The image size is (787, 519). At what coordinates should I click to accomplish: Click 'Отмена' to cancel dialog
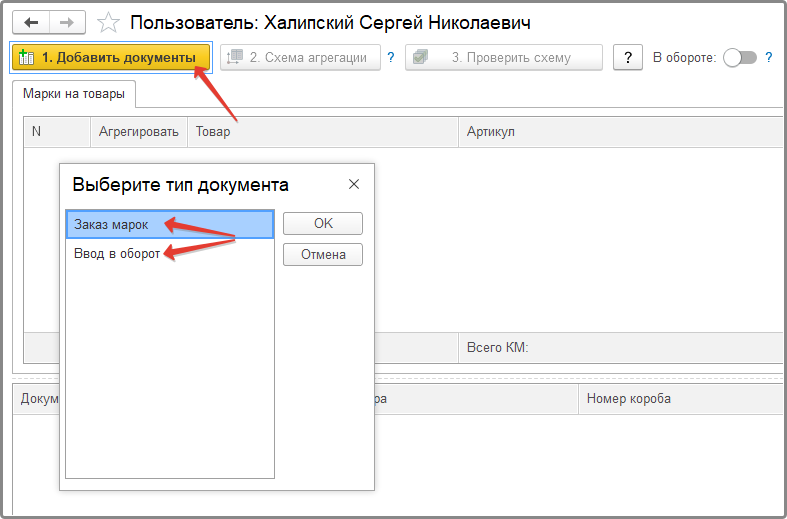[x=323, y=254]
